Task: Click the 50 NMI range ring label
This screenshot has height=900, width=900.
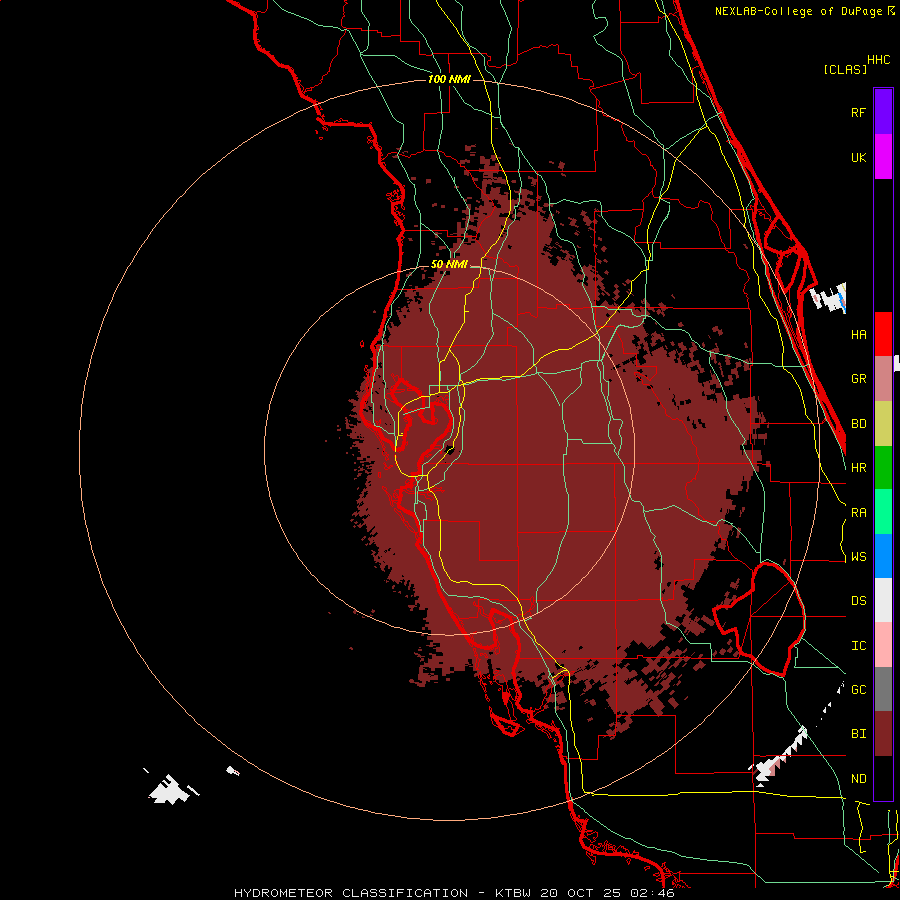Action: pos(449,265)
